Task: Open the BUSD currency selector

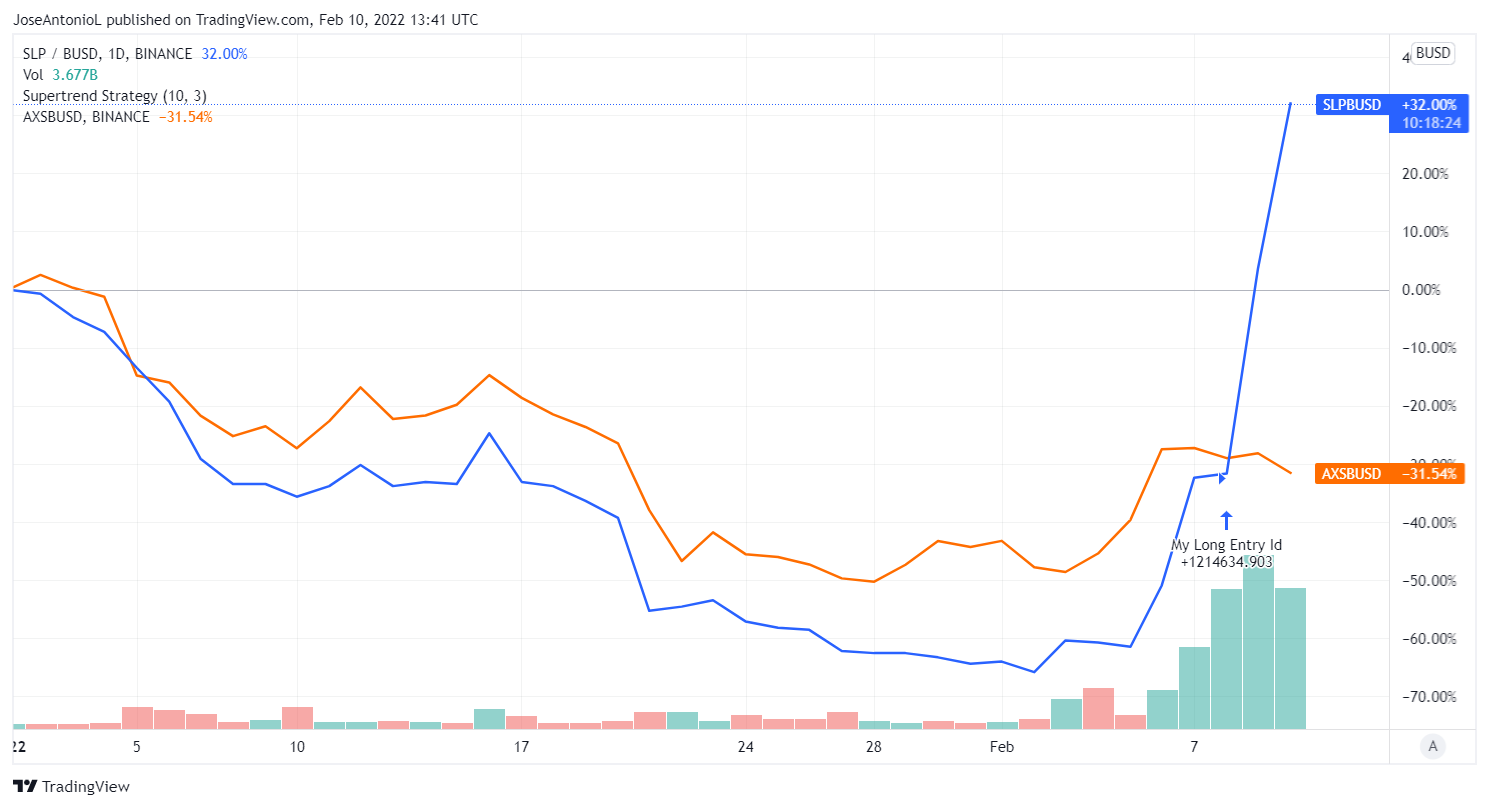Action: 1432,54
